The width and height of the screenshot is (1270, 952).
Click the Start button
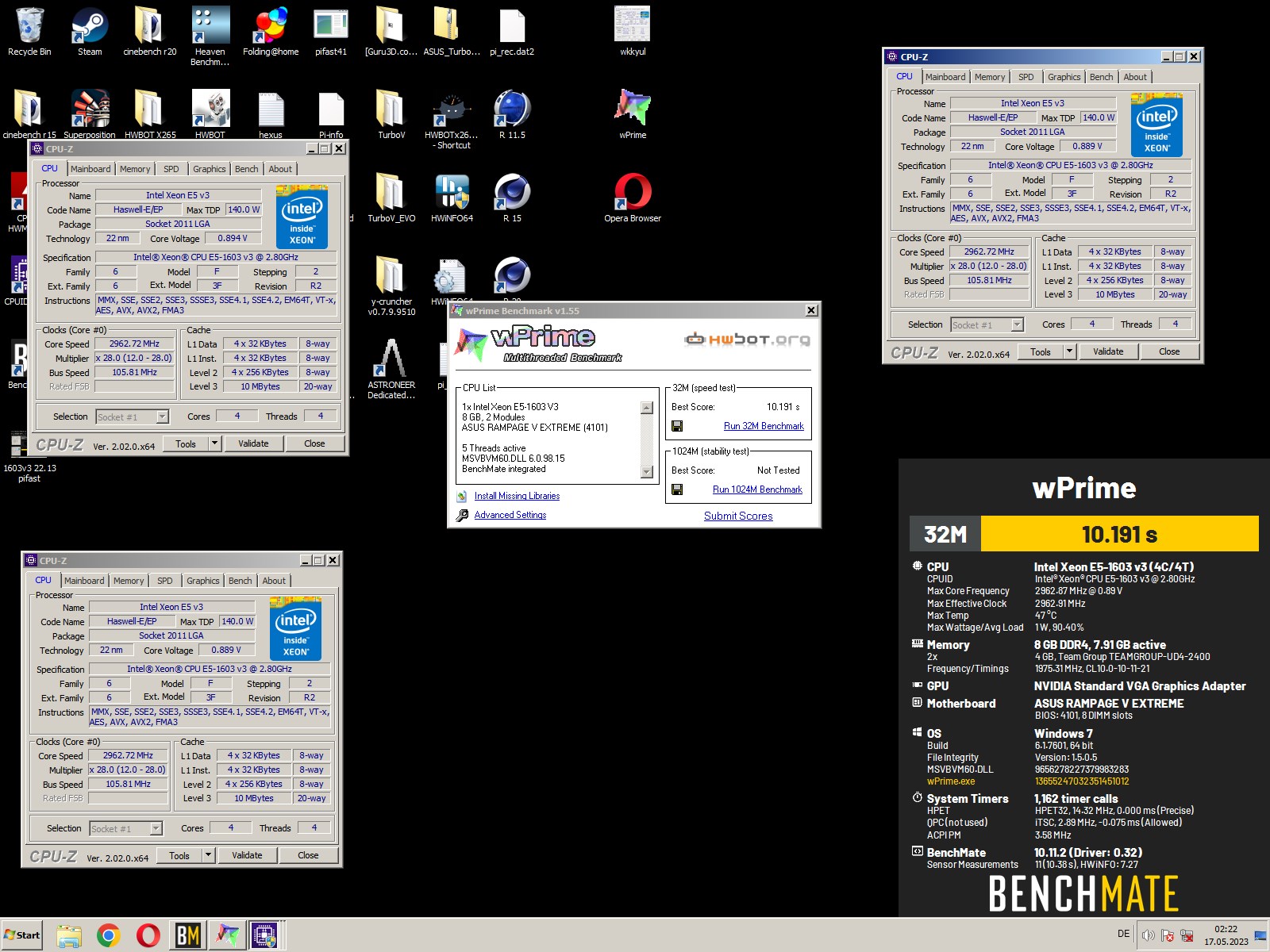pyautogui.click(x=22, y=935)
